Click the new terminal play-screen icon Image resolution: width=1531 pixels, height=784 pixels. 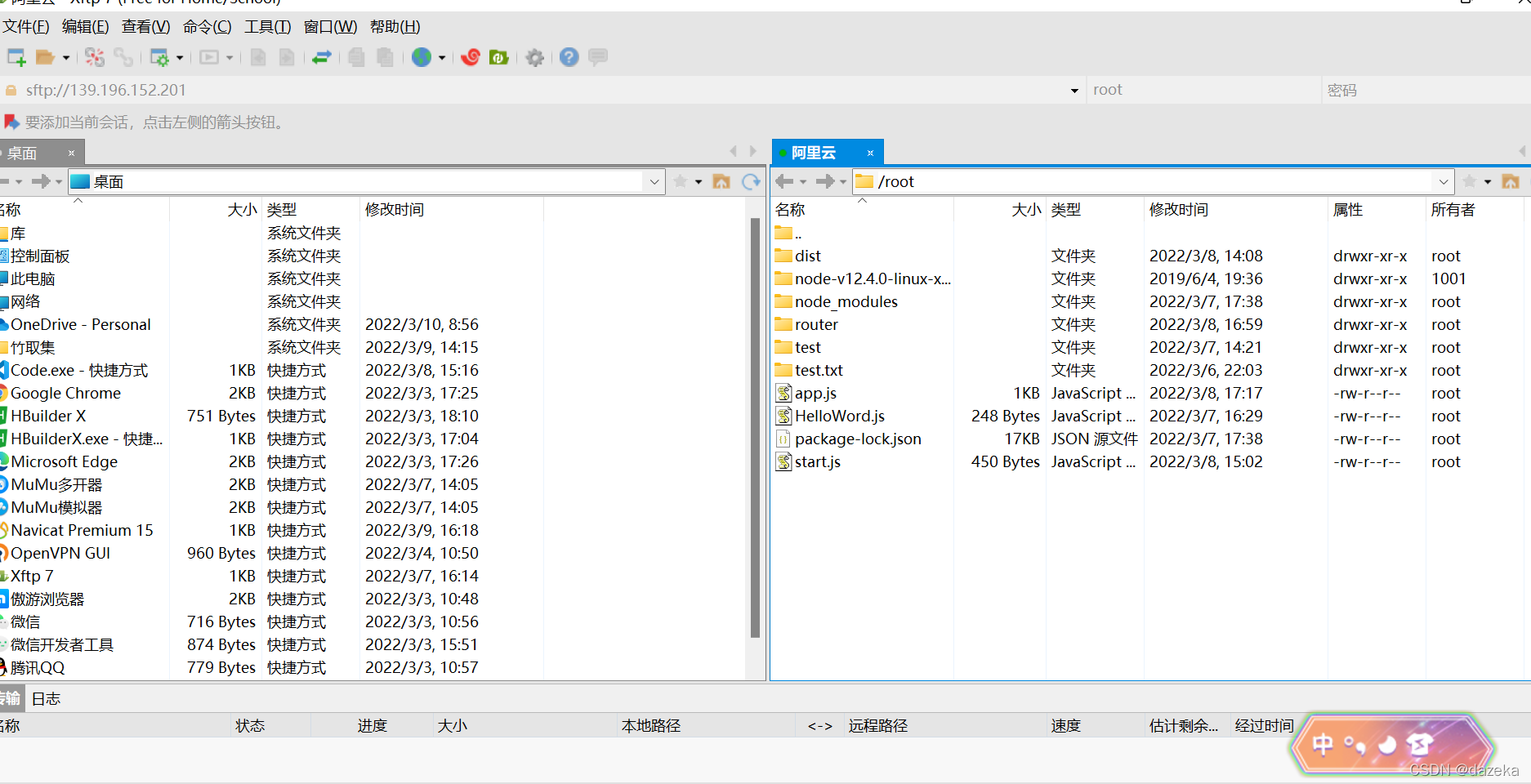point(209,57)
